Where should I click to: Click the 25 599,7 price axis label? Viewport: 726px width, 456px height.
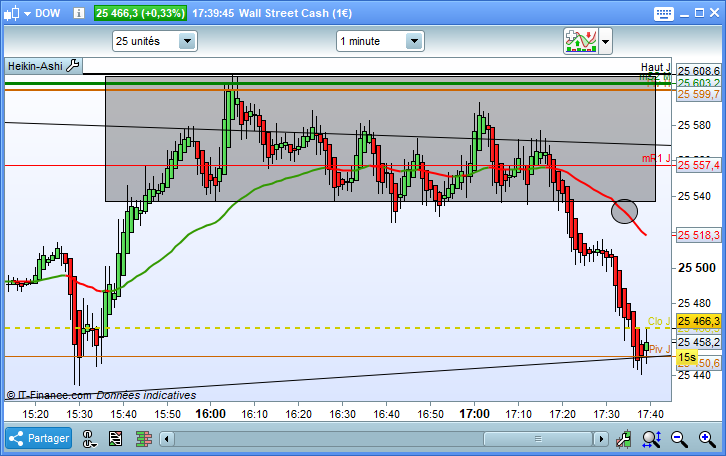click(699, 94)
